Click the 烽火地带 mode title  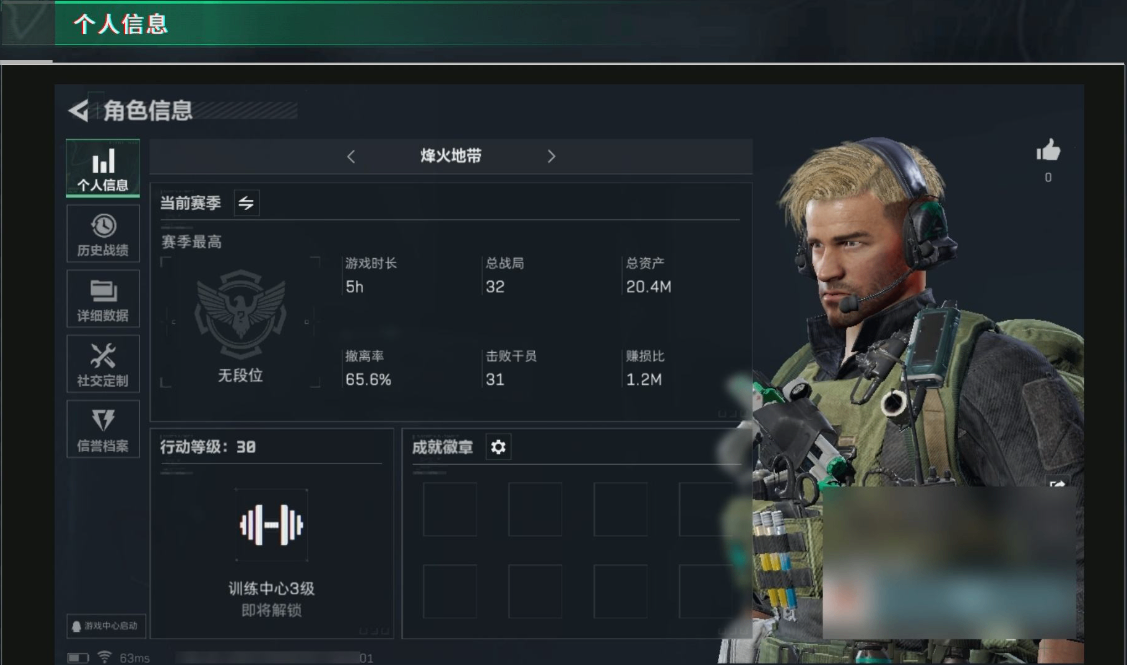[x=451, y=156]
